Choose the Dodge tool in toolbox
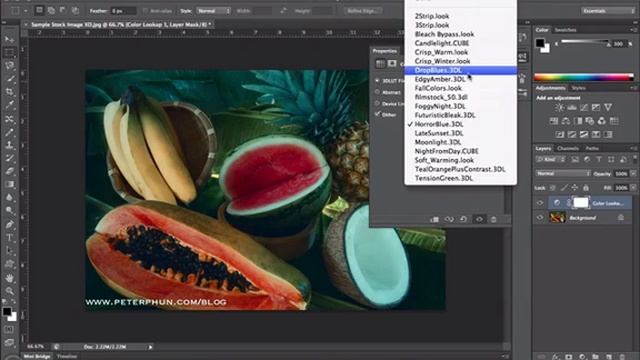The image size is (640, 360). pyautogui.click(x=9, y=211)
